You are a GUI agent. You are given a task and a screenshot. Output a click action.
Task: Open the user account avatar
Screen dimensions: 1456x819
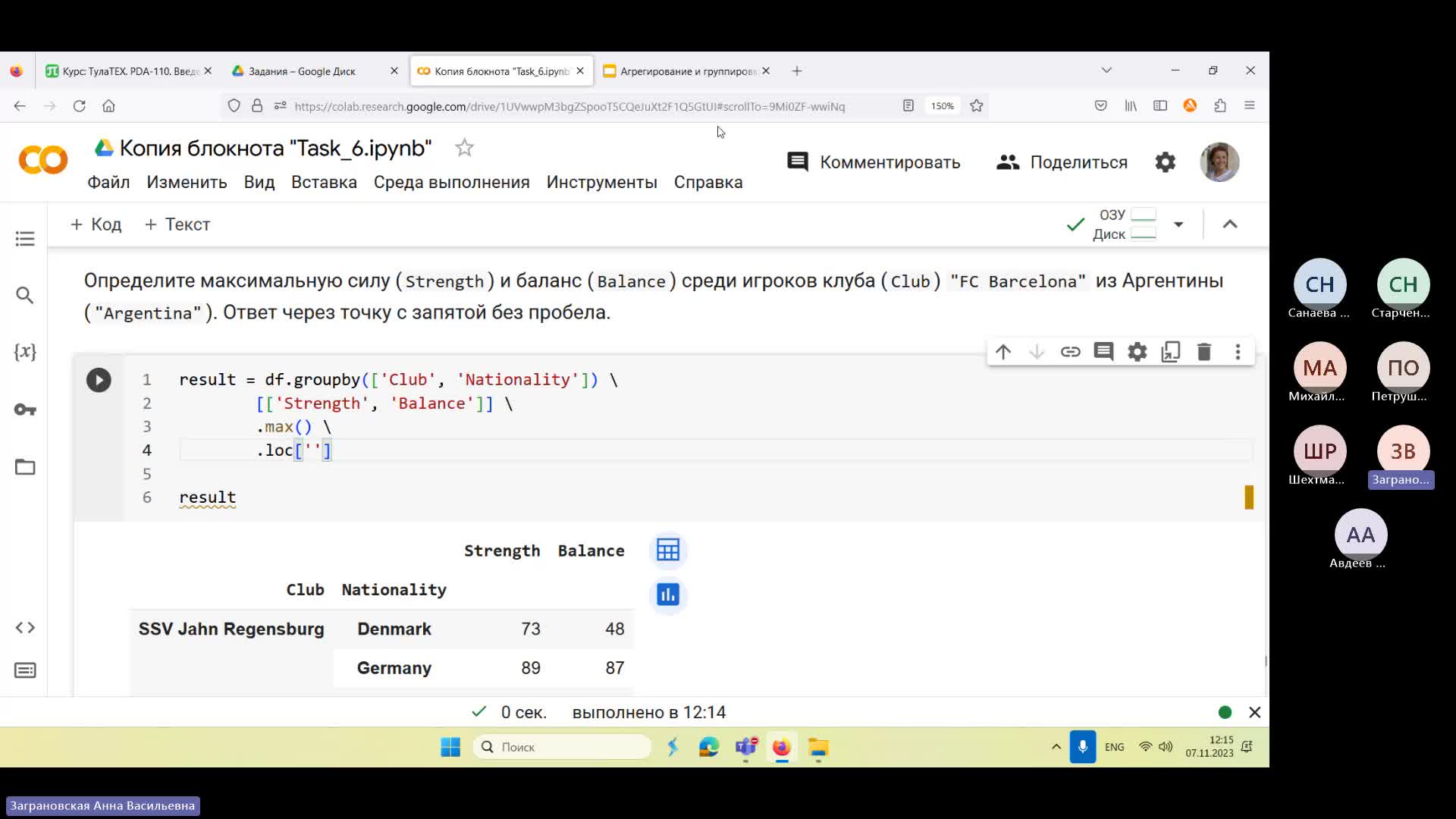pos(1219,162)
